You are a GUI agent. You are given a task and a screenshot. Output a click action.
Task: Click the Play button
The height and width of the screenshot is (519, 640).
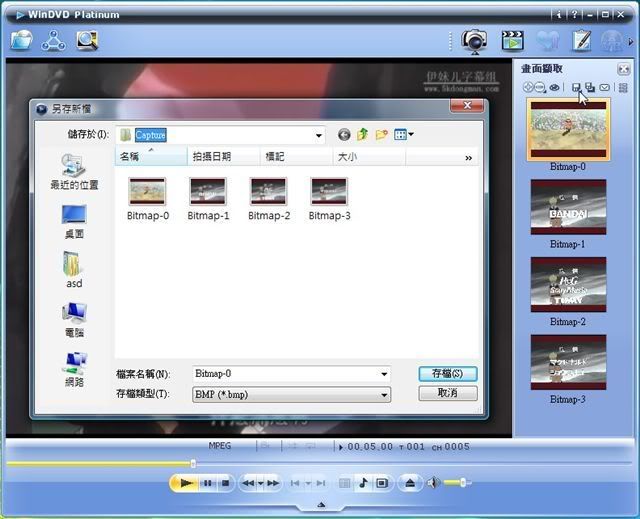pos(185,483)
